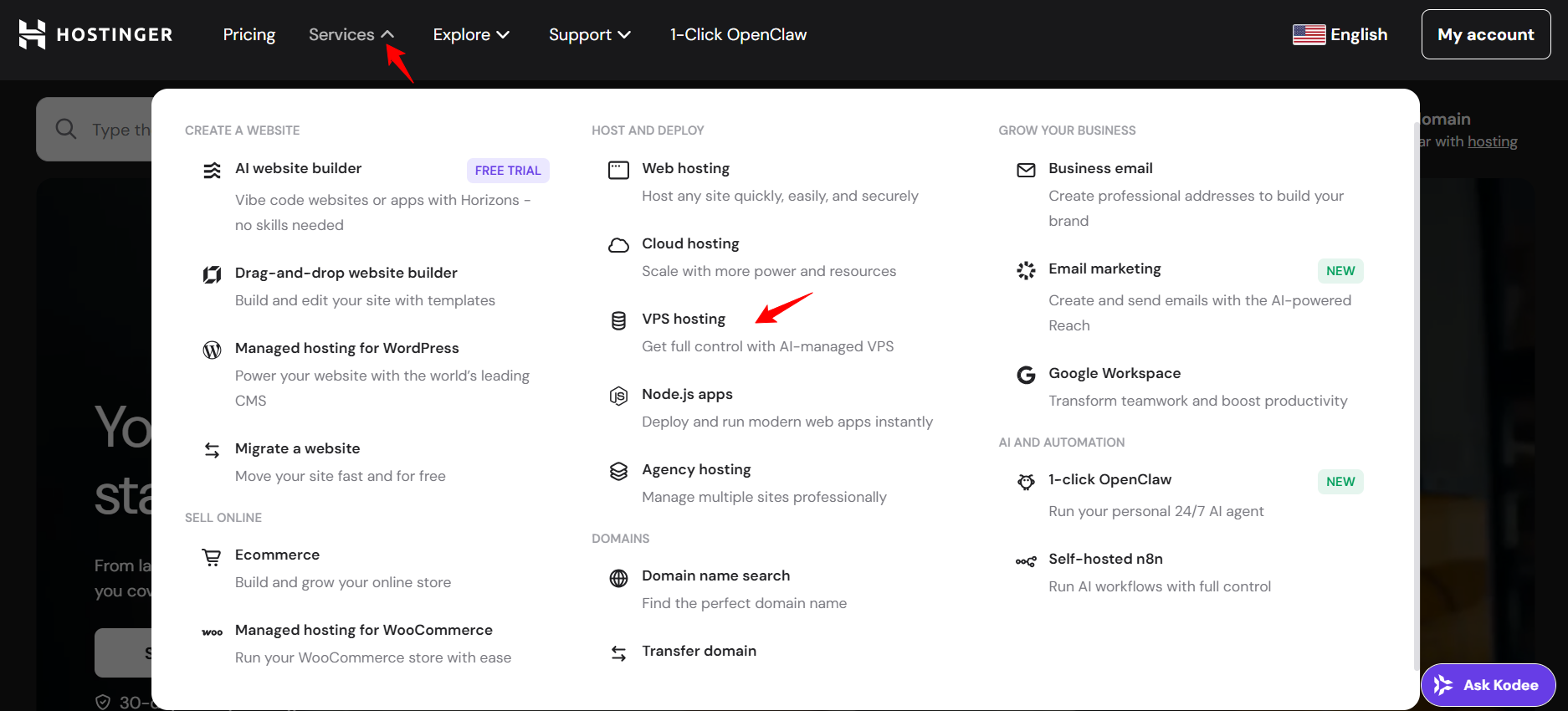Click the Drag-and-drop website builder icon
This screenshot has width=1568, height=711.
coord(213,274)
